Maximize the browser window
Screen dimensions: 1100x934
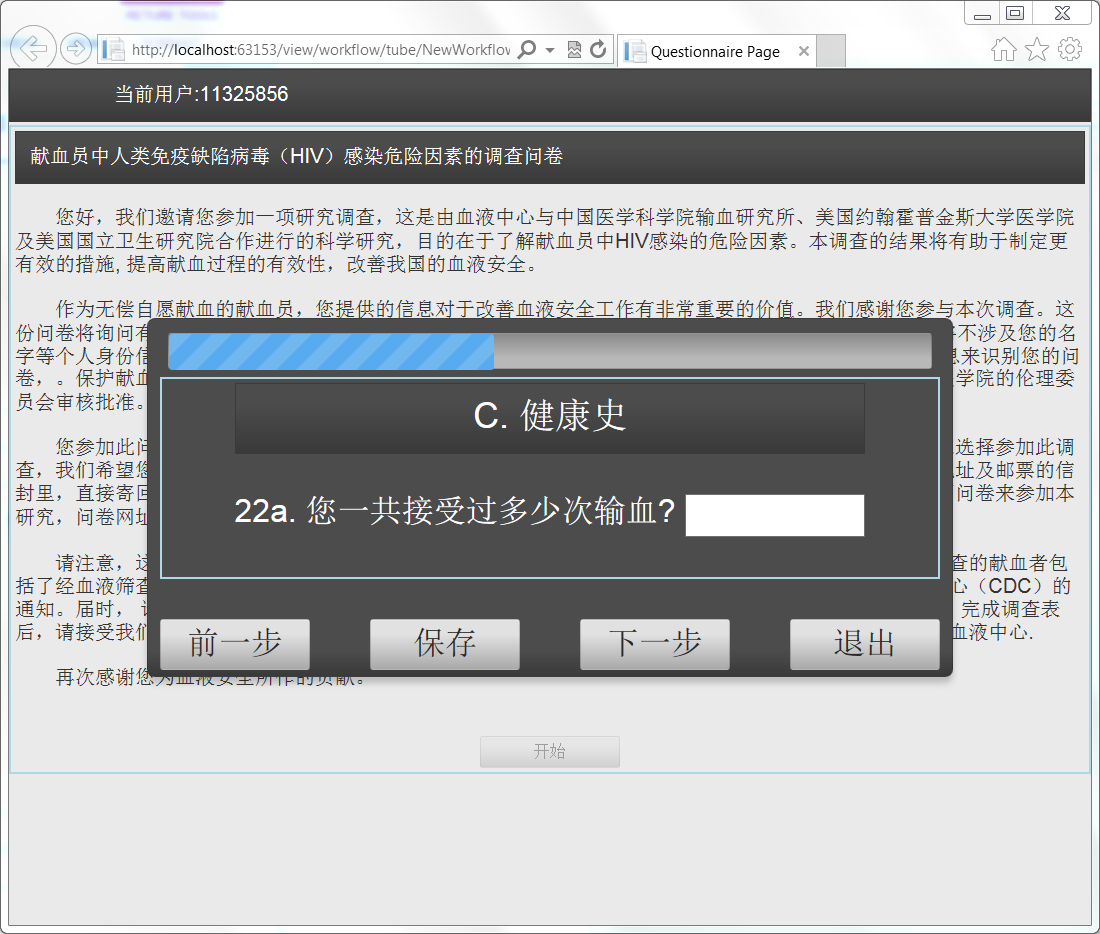1015,13
